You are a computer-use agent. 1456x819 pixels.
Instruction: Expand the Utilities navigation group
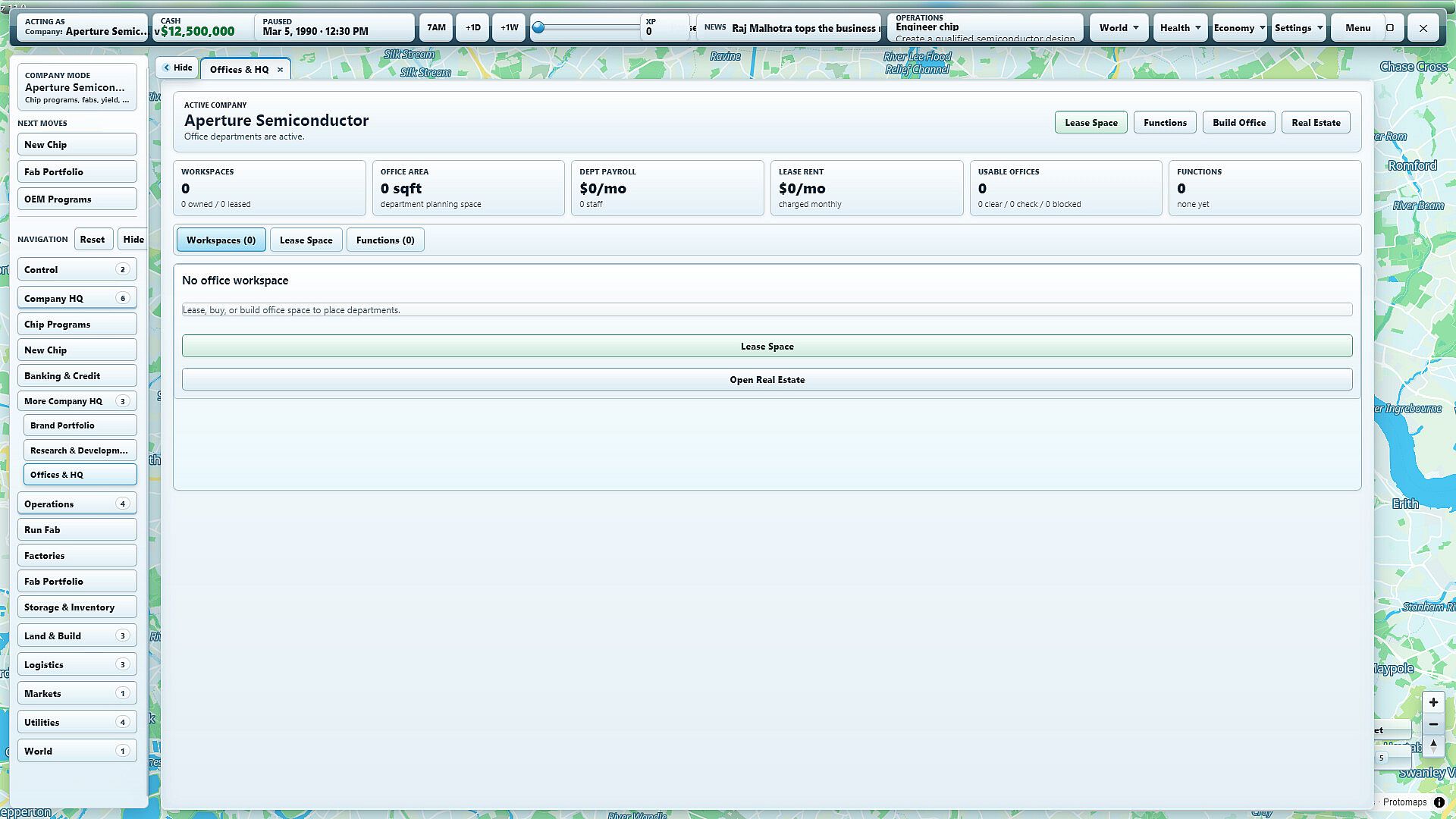(77, 723)
